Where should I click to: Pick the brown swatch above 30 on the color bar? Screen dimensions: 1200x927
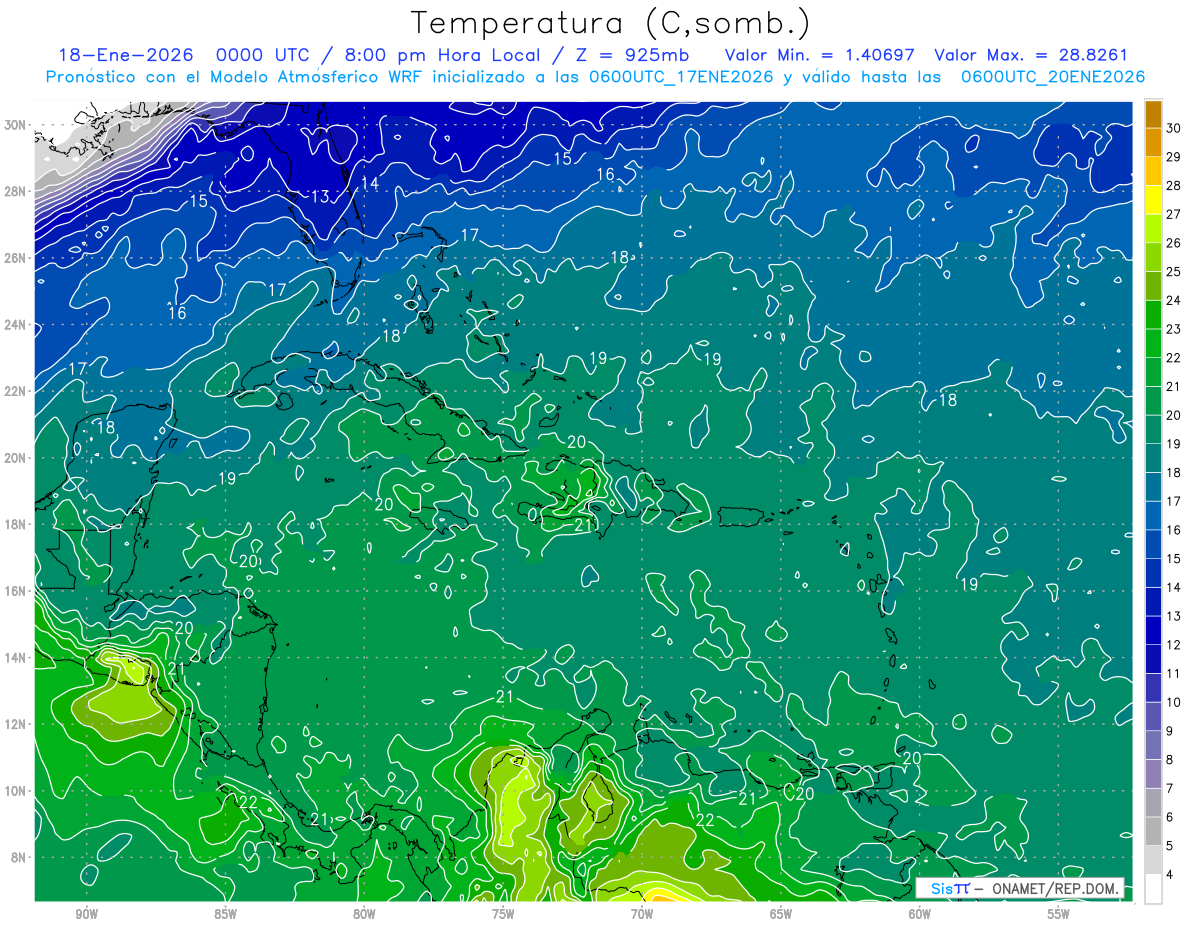coord(1153,114)
